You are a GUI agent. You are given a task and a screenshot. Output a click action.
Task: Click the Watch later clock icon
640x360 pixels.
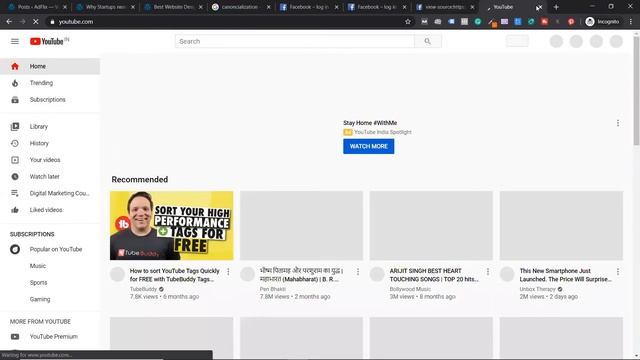[x=15, y=177]
